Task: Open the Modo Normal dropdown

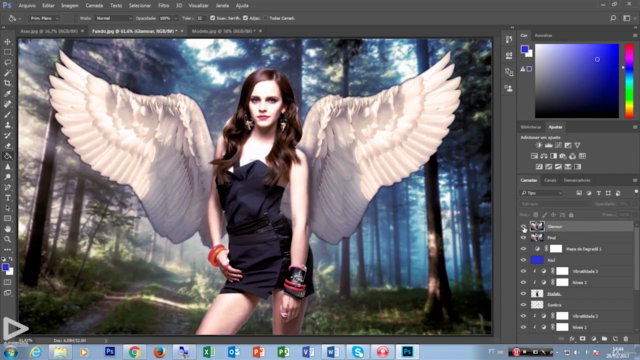Action: [113, 18]
